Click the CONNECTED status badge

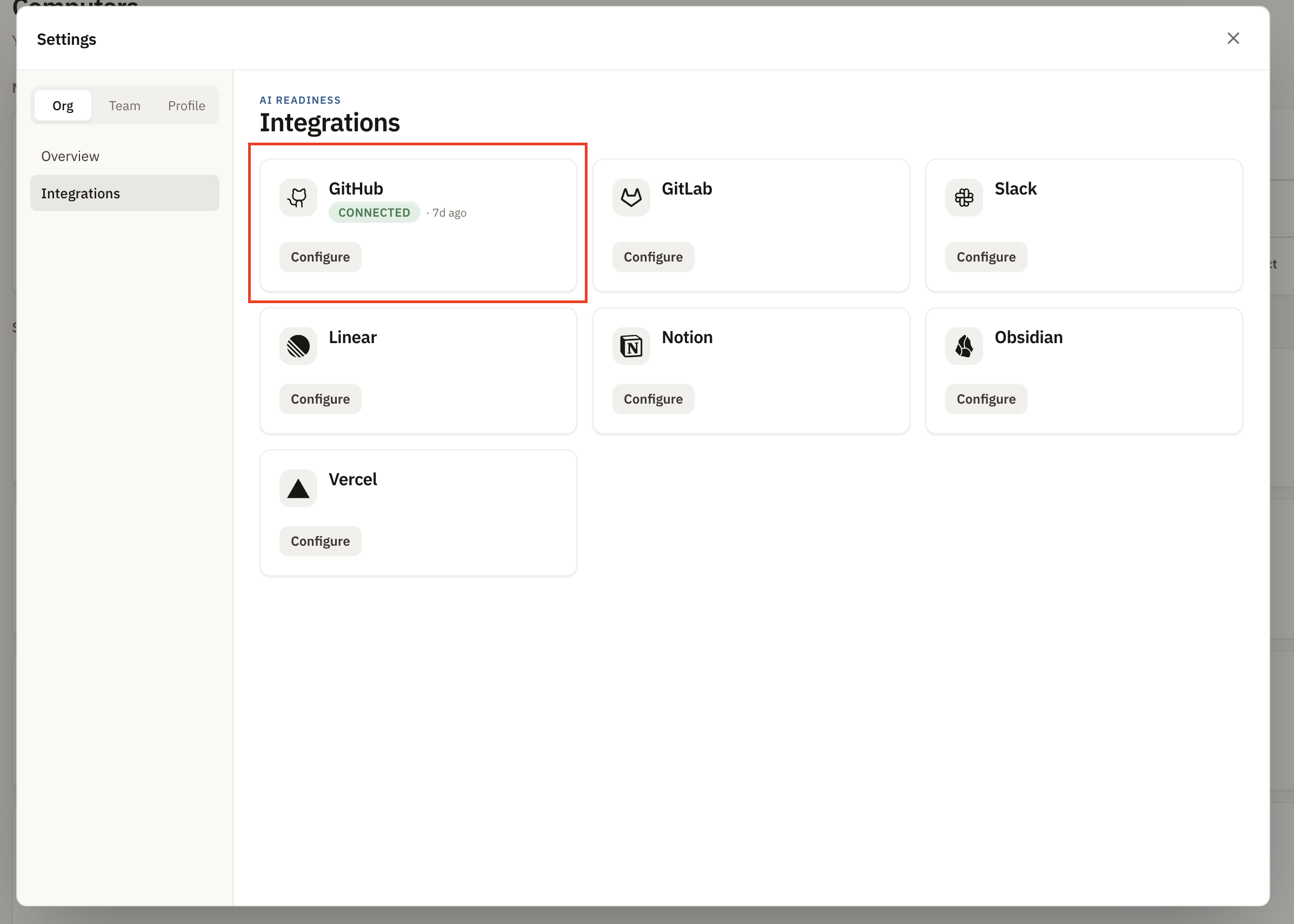[375, 212]
